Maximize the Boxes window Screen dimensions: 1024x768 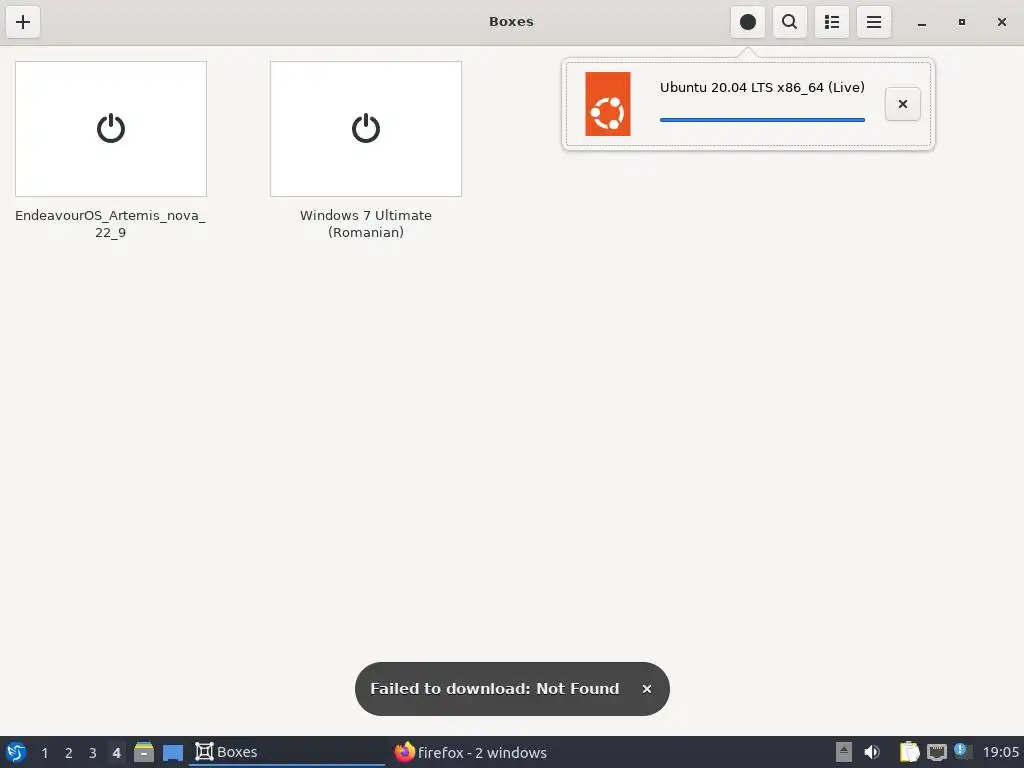(x=961, y=22)
